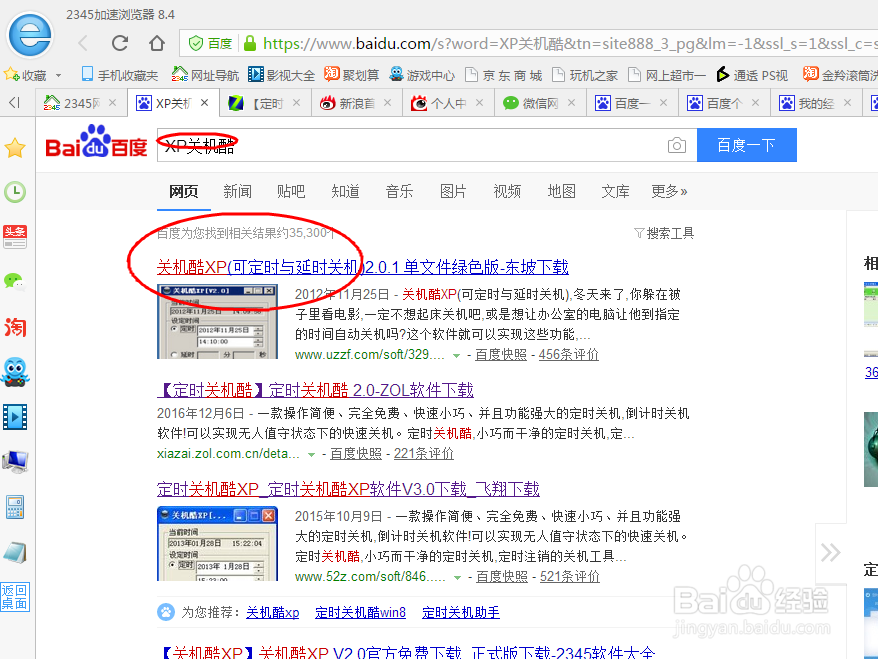Click the » expand arrow on right
Viewport: 878px width, 659px height.
(x=830, y=553)
